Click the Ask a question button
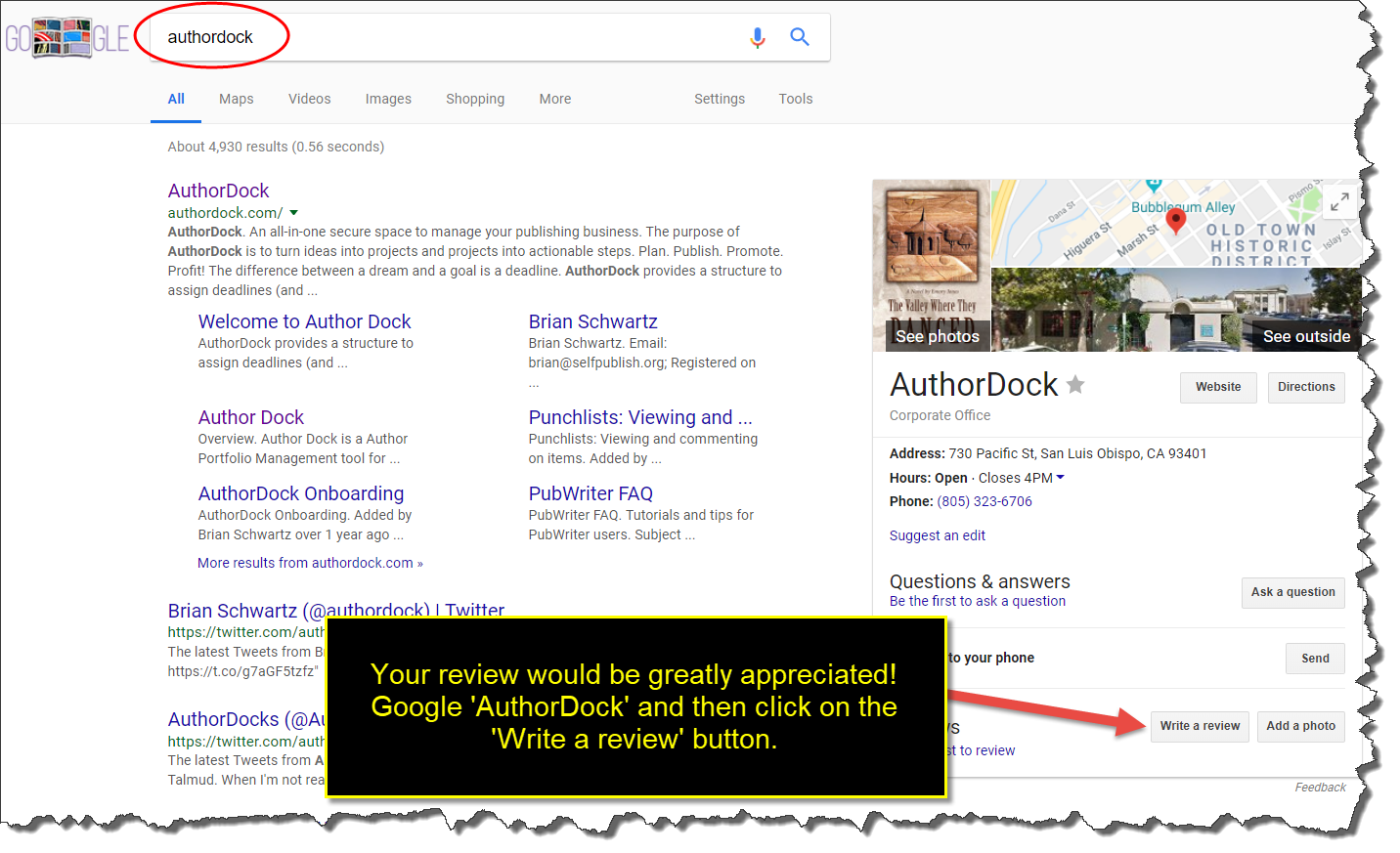The height and width of the screenshot is (853, 1400). [x=1293, y=592]
